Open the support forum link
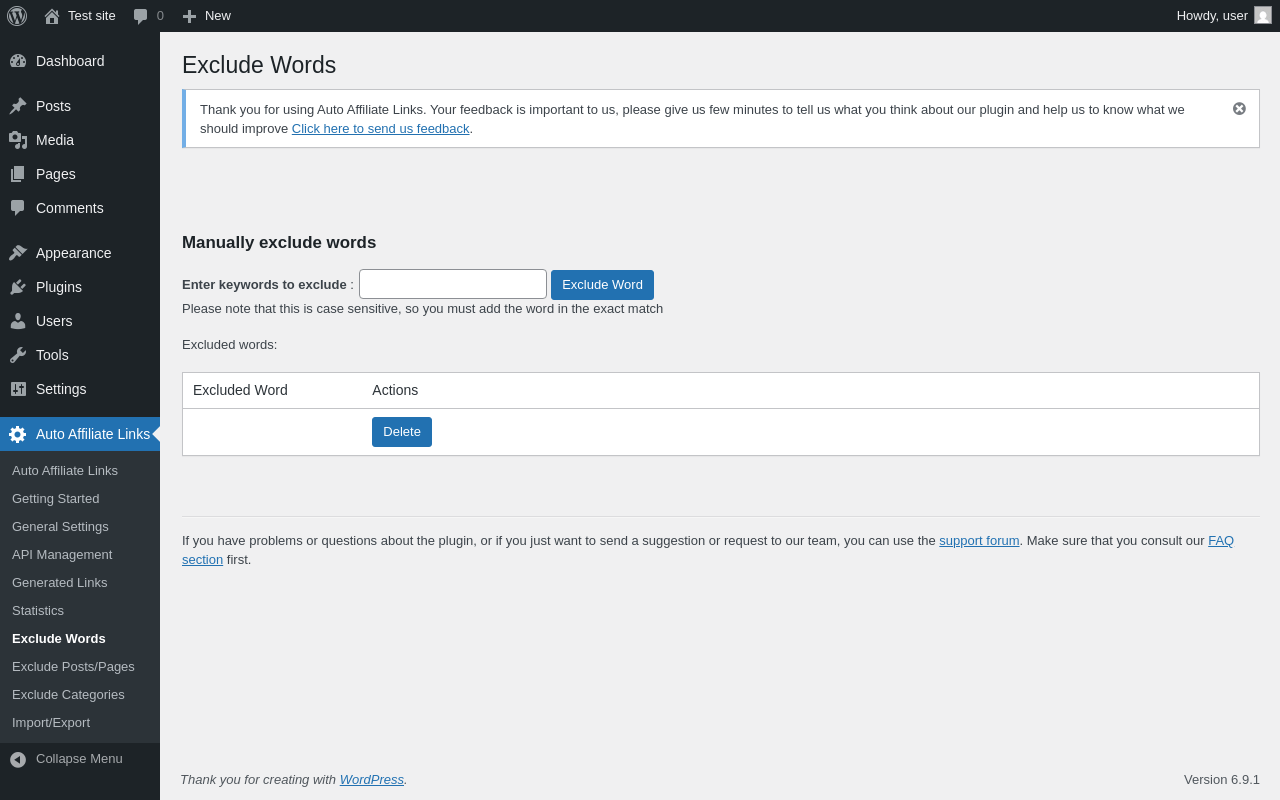1280x800 pixels. pos(979,541)
